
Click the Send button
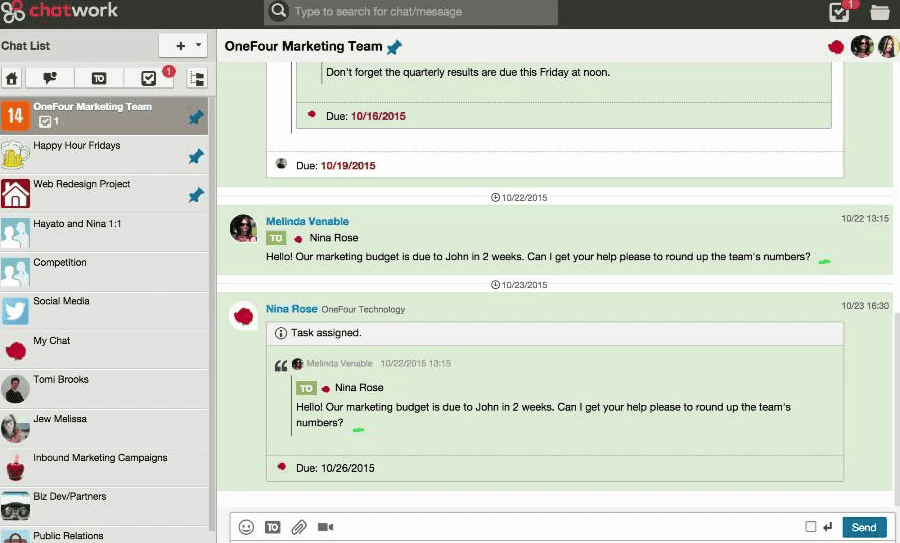pos(864,527)
